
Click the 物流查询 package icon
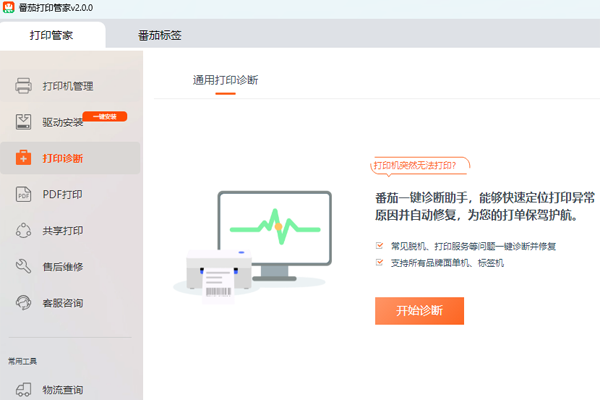pyautogui.click(x=24, y=389)
